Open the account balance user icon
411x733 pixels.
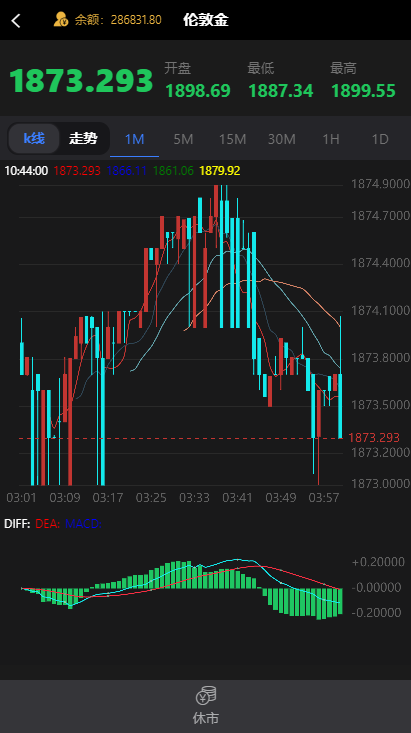(61, 20)
